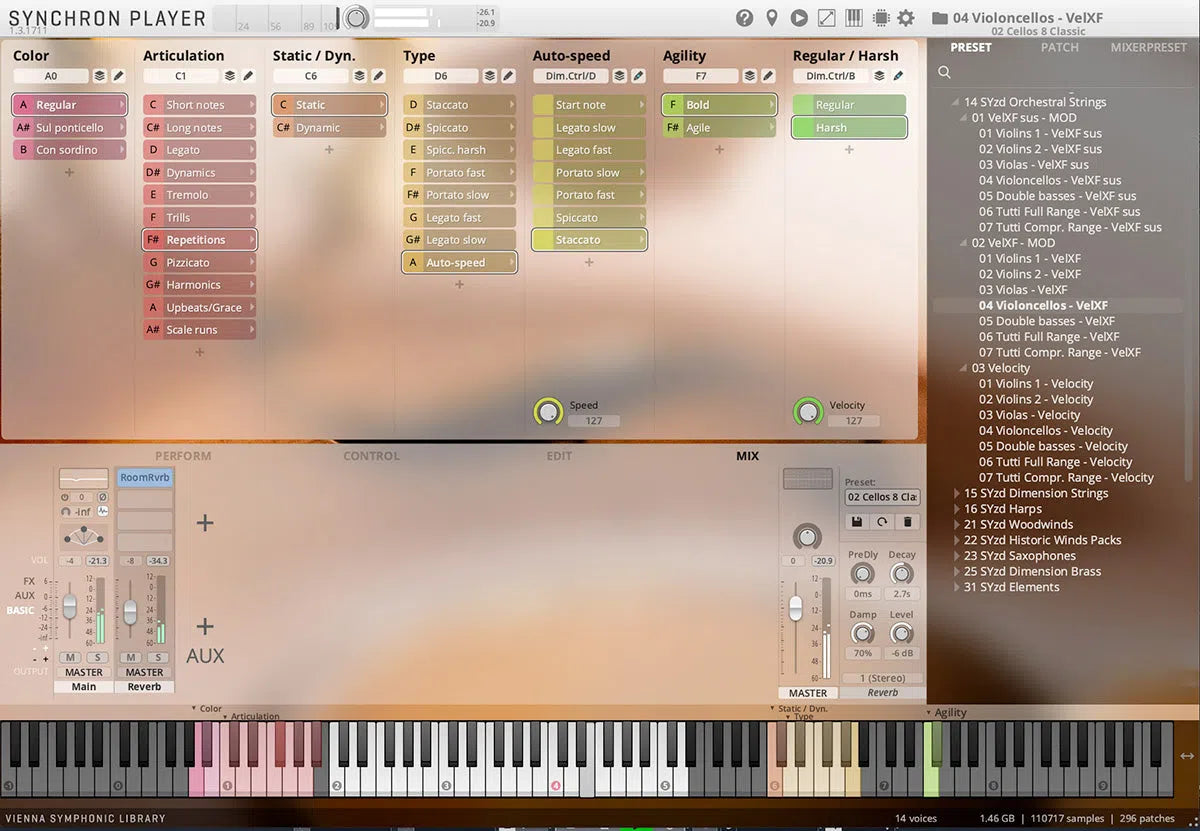Switch to the PATCH tab

pos(1059,47)
